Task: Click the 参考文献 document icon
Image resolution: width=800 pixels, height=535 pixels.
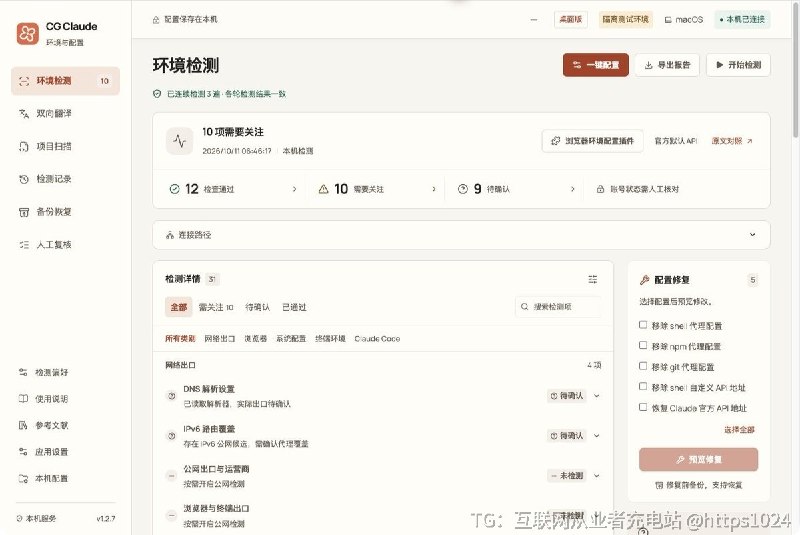Action: [23, 425]
